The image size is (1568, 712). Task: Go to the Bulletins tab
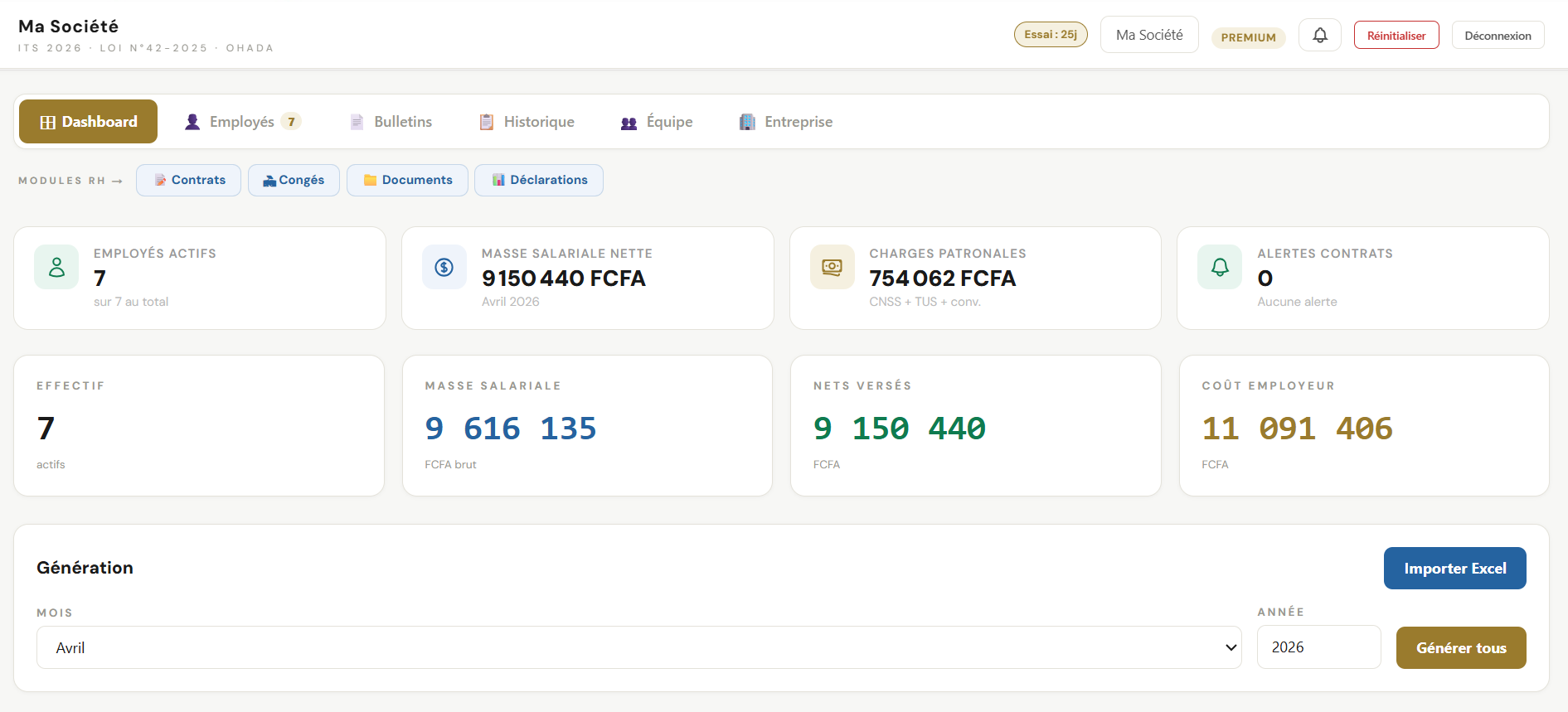point(391,122)
